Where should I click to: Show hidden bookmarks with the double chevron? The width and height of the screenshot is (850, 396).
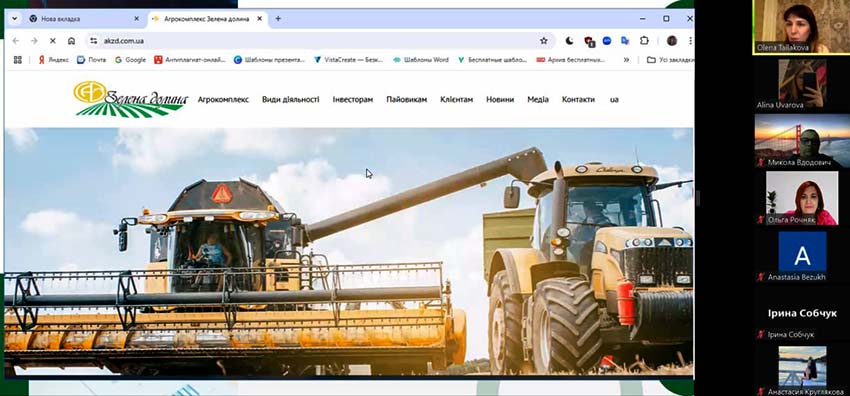coord(626,60)
